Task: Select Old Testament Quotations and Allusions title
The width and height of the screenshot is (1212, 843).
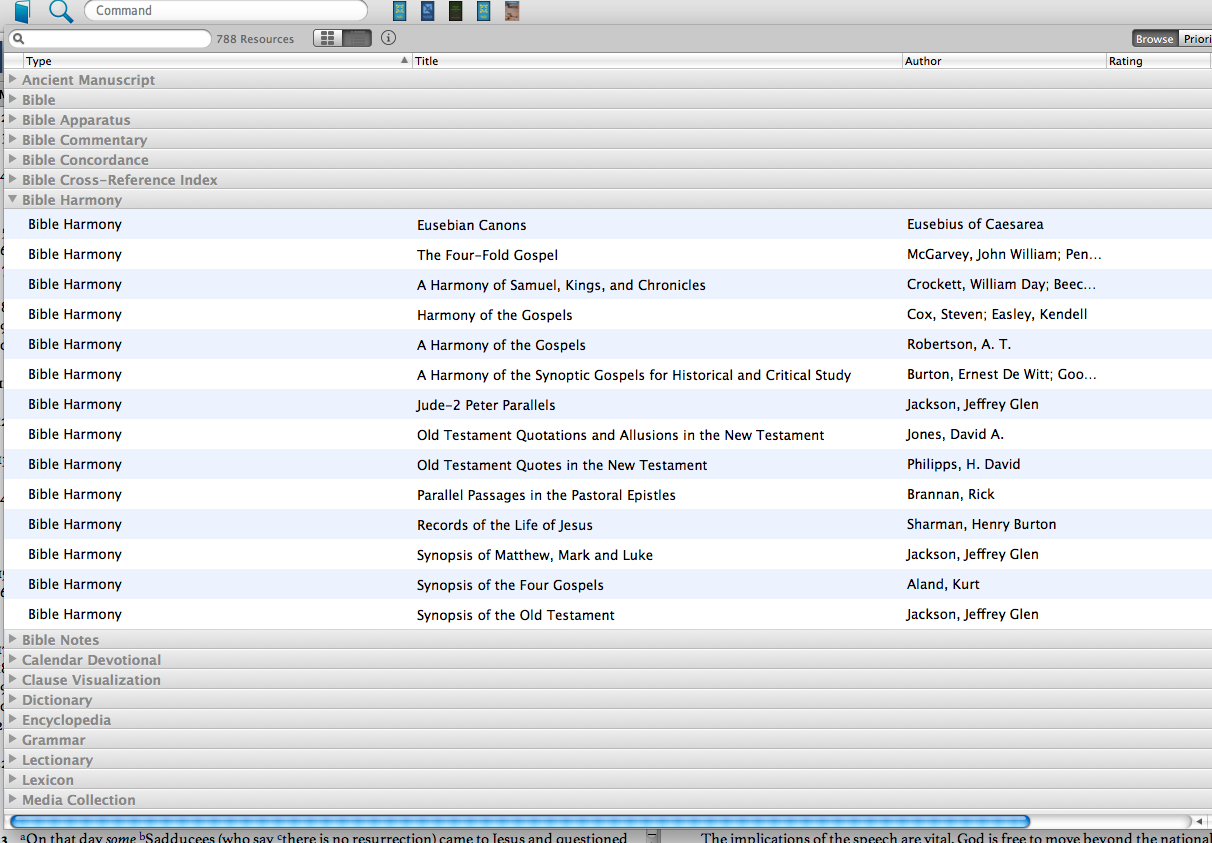Action: (x=621, y=435)
